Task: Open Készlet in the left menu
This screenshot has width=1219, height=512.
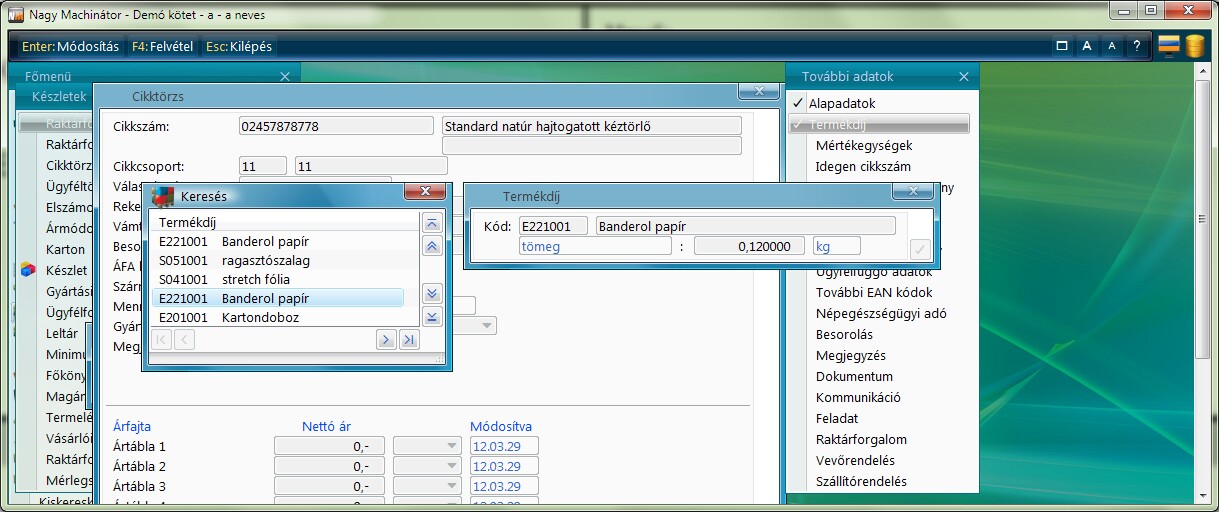Action: 66,270
